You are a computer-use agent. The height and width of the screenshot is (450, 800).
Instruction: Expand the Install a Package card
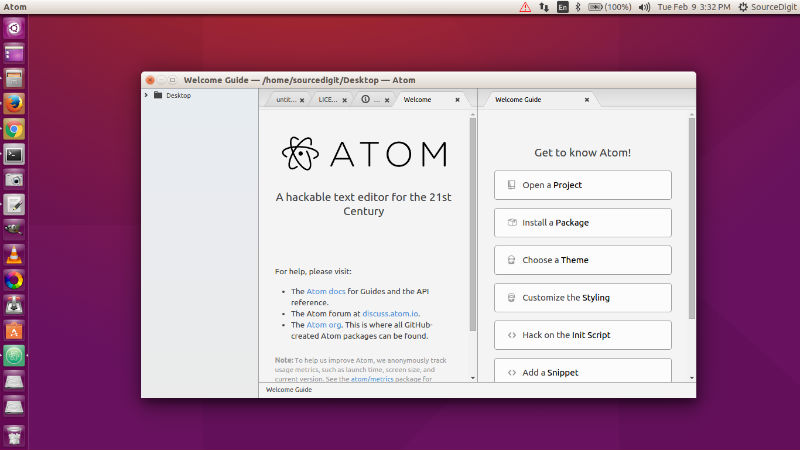(x=583, y=222)
